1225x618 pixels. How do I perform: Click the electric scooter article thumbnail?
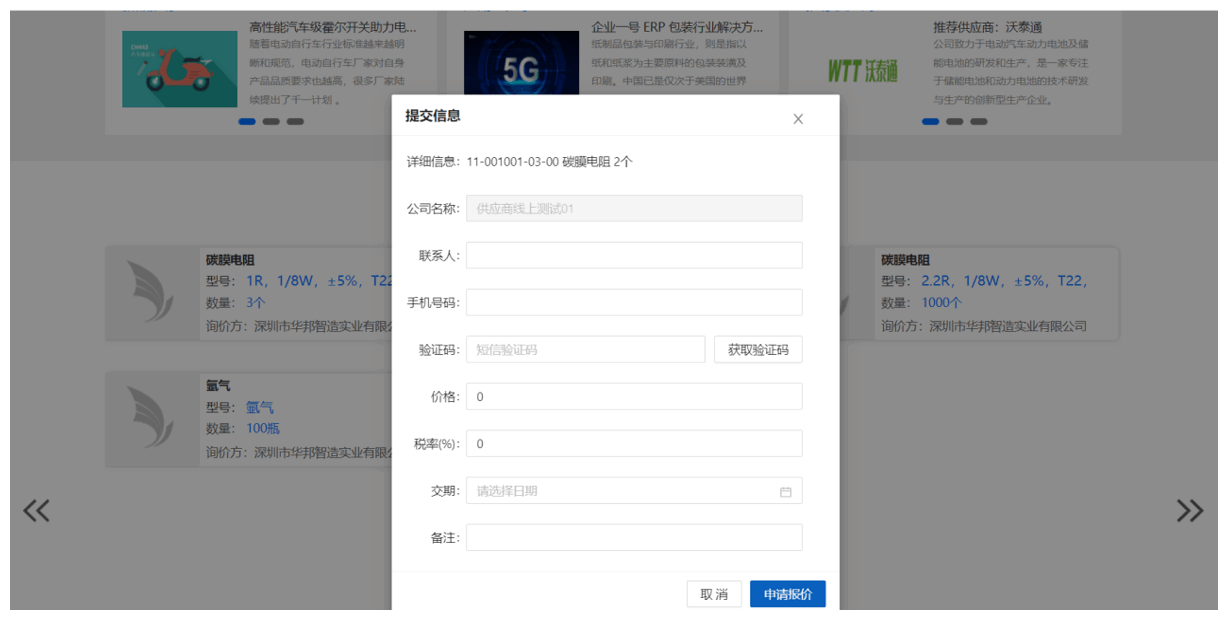tap(180, 69)
